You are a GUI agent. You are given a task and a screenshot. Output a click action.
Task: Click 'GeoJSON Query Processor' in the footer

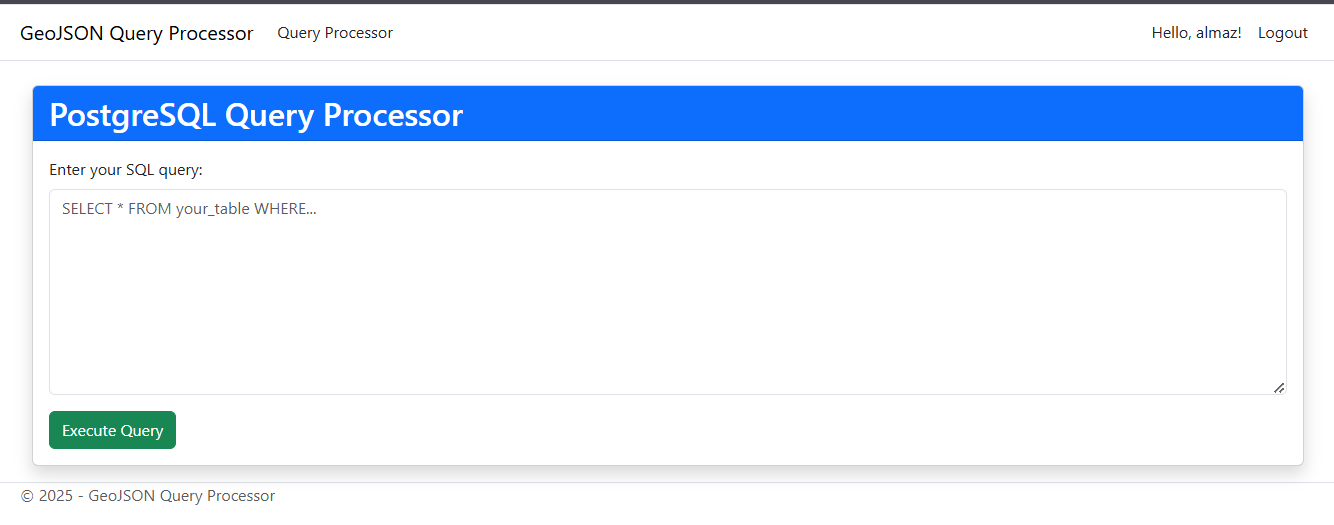click(x=181, y=496)
